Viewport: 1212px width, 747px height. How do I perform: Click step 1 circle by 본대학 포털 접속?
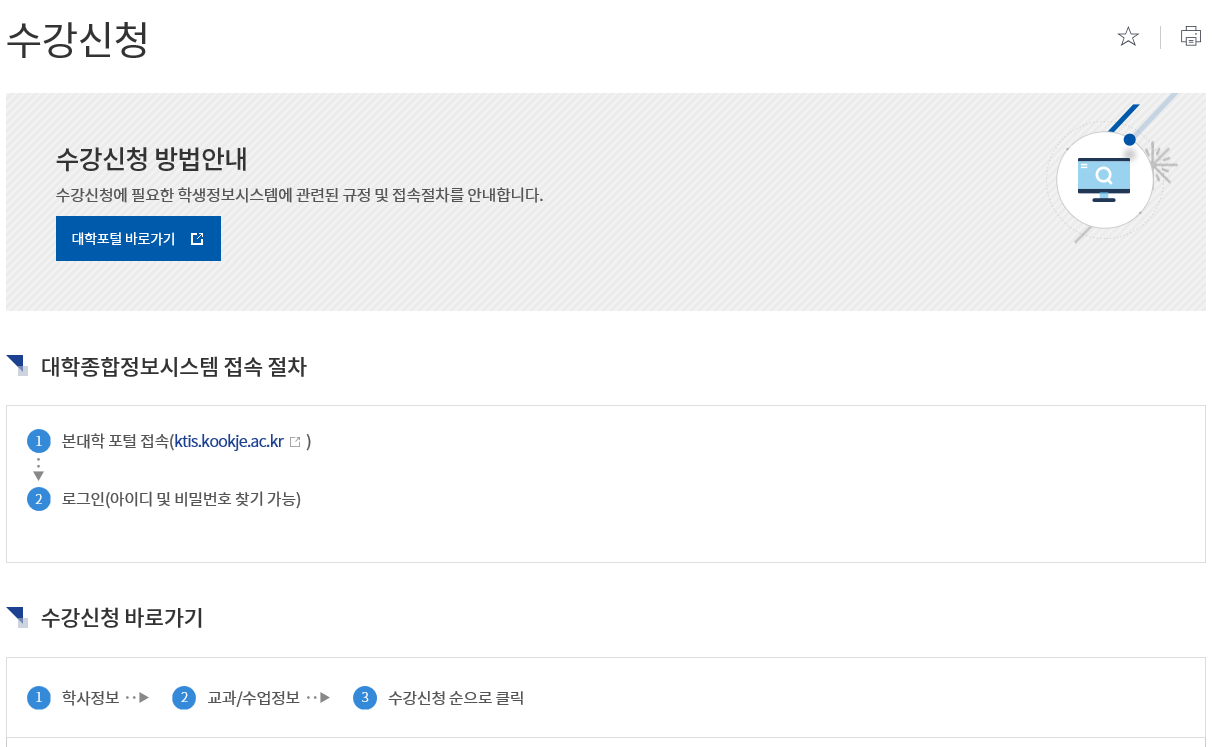38,441
